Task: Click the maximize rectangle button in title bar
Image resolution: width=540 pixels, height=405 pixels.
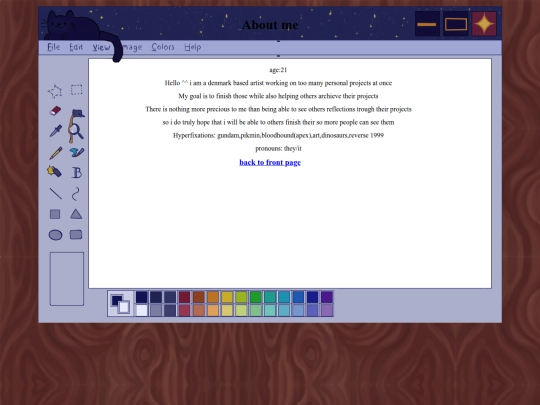Action: coord(456,24)
